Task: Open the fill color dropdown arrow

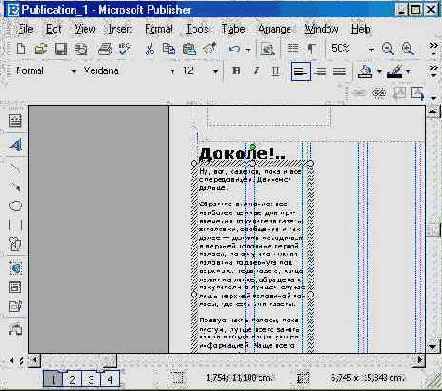Action: coord(379,71)
